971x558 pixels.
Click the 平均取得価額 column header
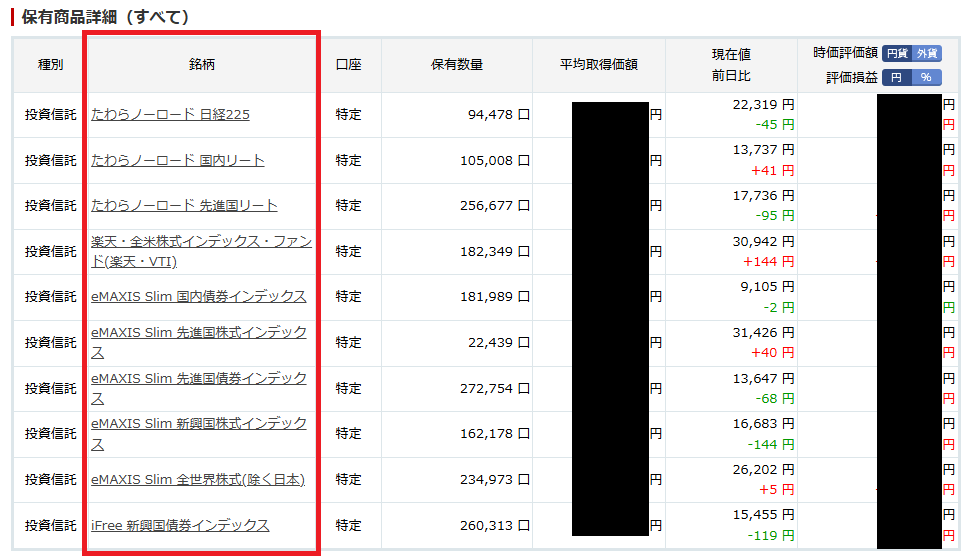click(x=599, y=64)
